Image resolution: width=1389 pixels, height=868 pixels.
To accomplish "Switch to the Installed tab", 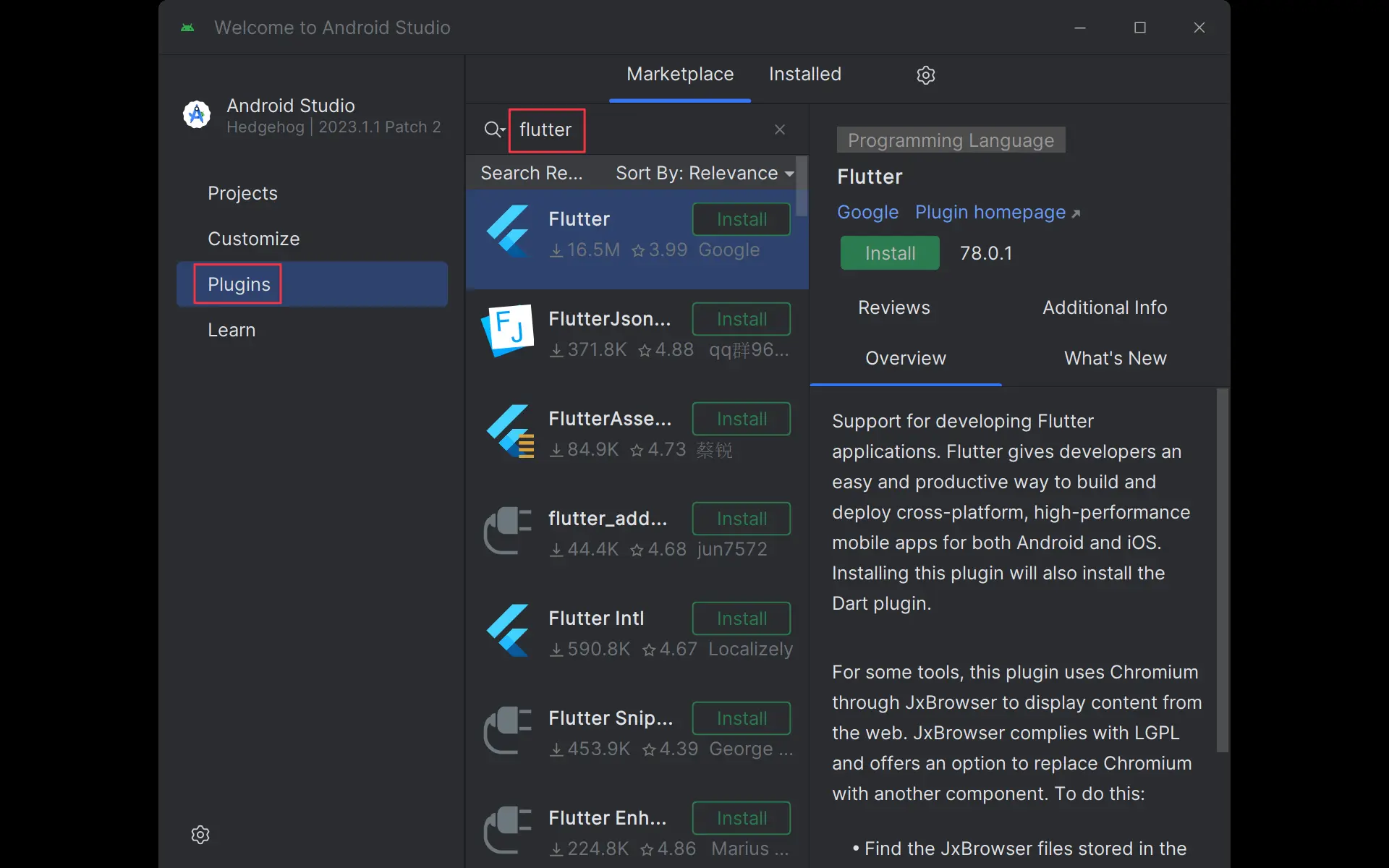I will tap(805, 74).
